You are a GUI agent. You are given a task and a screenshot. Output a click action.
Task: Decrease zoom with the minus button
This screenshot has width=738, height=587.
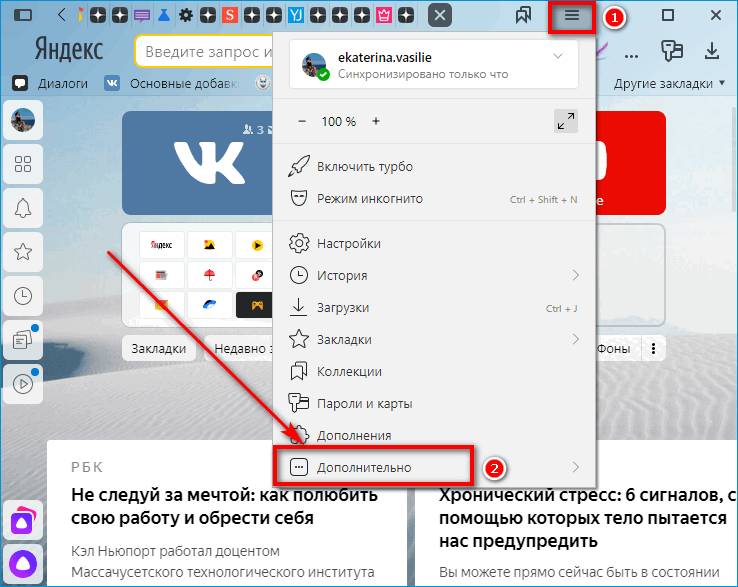302,121
